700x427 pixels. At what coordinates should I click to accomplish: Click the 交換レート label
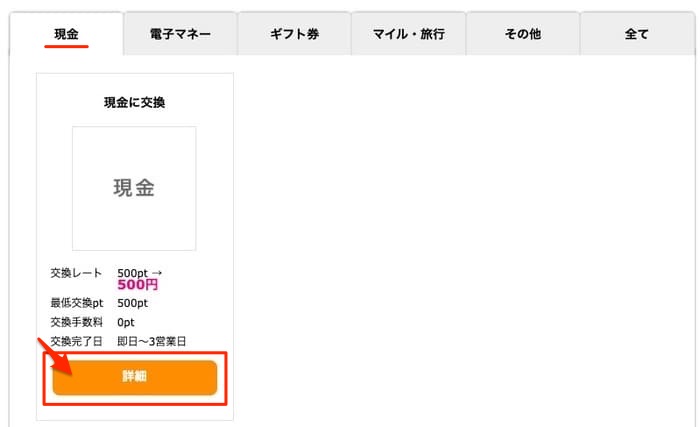click(x=76, y=273)
